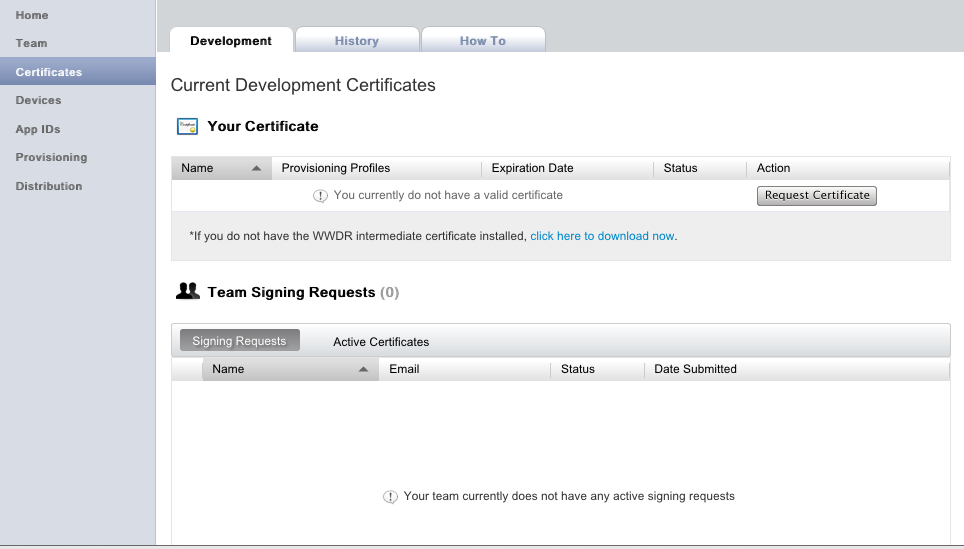Viewport: 964px width, 549px height.
Task: Click the alert icon beside no active signing requests
Action: point(390,497)
